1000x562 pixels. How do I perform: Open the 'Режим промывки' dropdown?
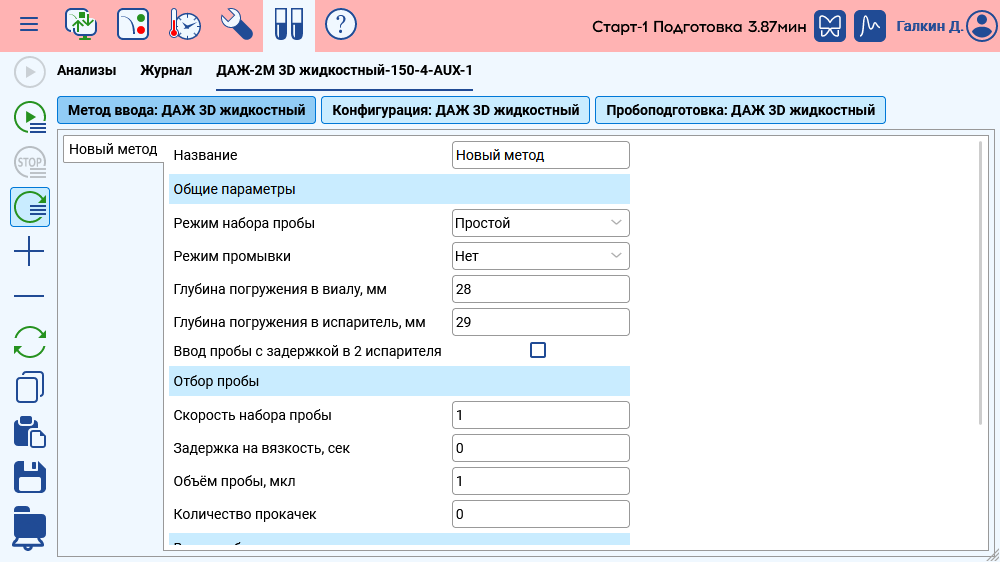click(541, 256)
